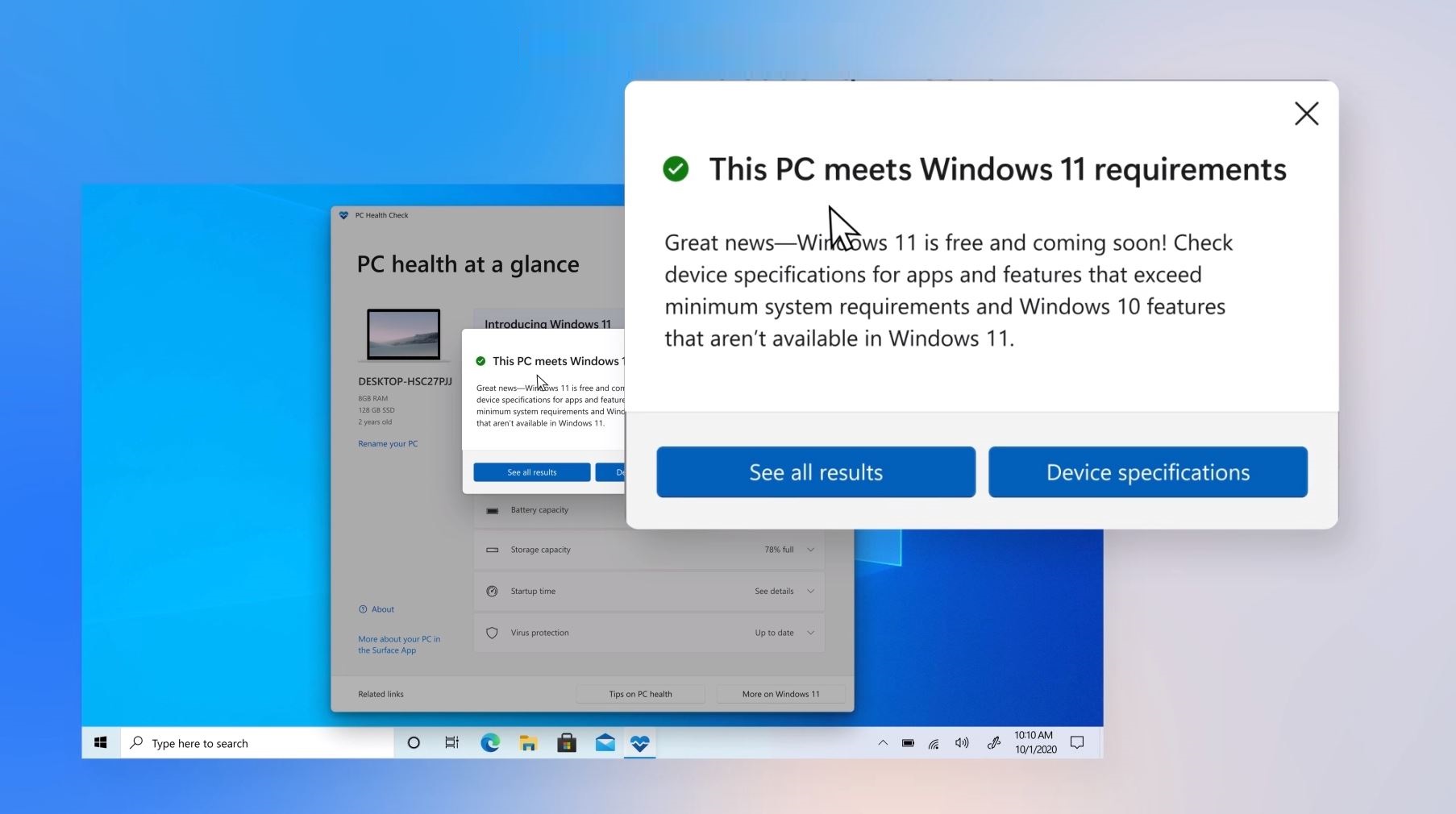Click the 8GB RAM text

coord(373,398)
